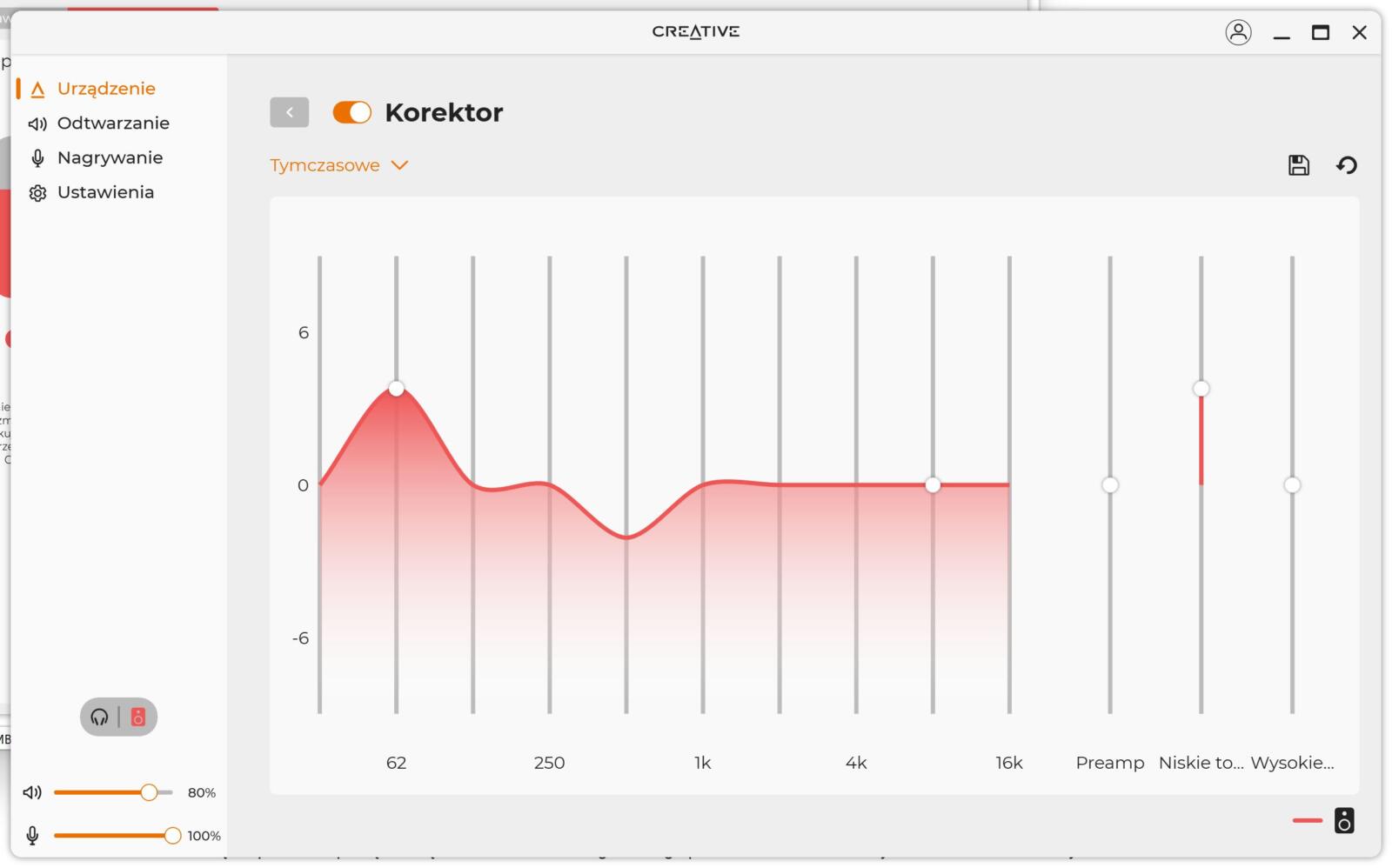
Task: Select headphones output icon in device switcher
Action: click(99, 718)
